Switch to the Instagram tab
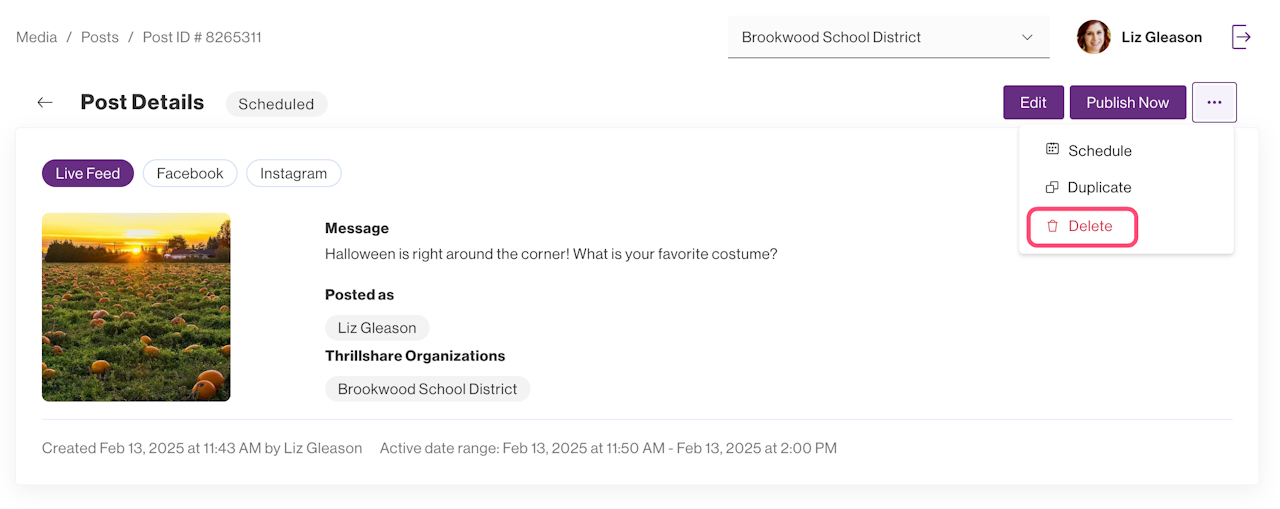 (x=293, y=173)
